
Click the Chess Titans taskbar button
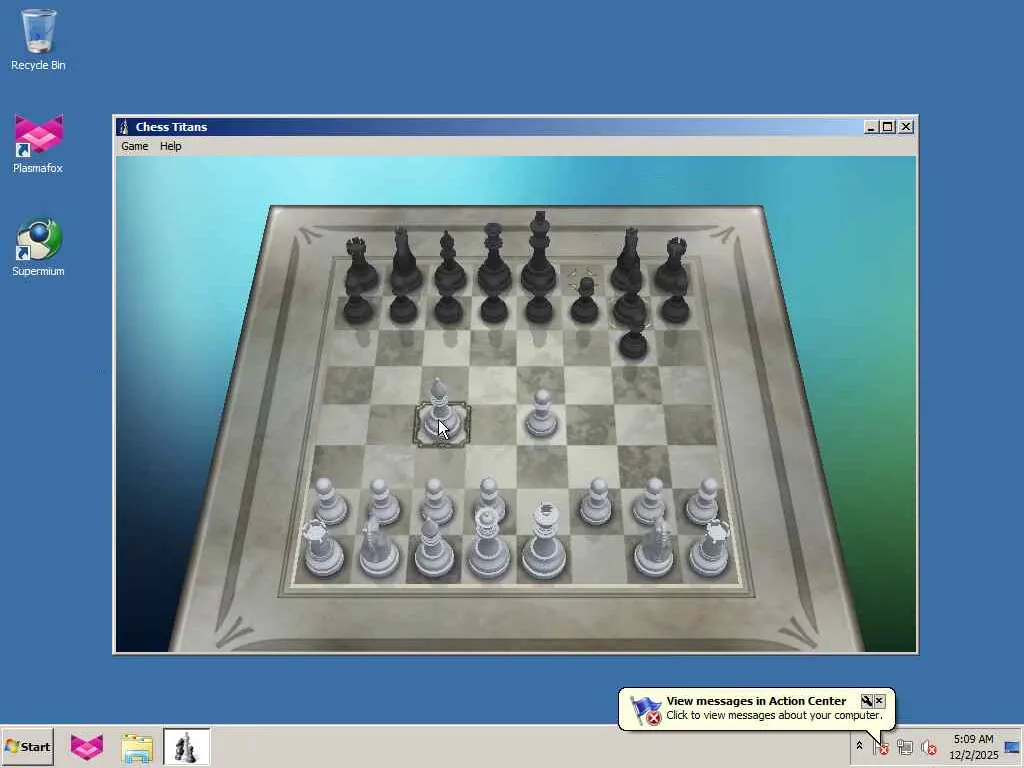tap(187, 746)
